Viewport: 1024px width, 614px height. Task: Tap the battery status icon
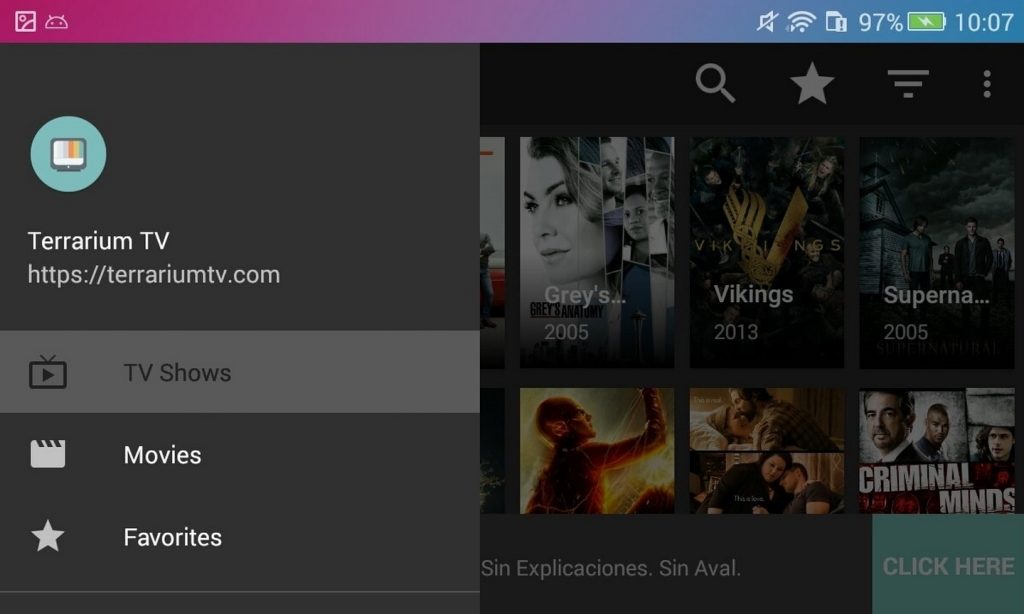(x=925, y=22)
